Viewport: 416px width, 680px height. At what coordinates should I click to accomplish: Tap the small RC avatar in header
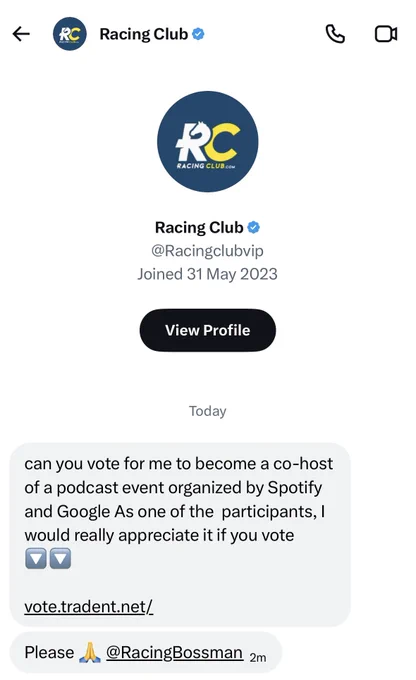[x=69, y=34]
